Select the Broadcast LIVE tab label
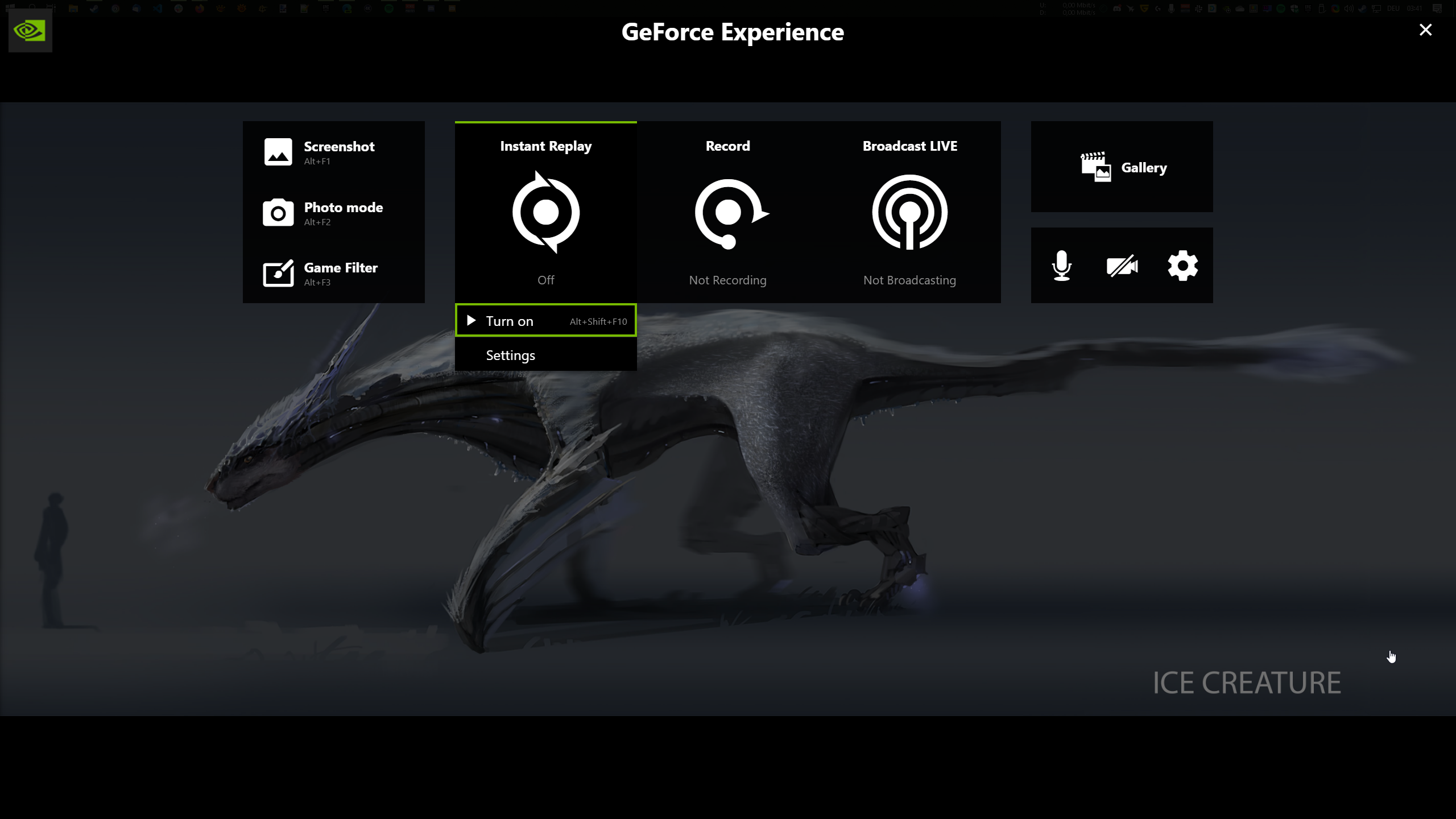 click(x=910, y=146)
